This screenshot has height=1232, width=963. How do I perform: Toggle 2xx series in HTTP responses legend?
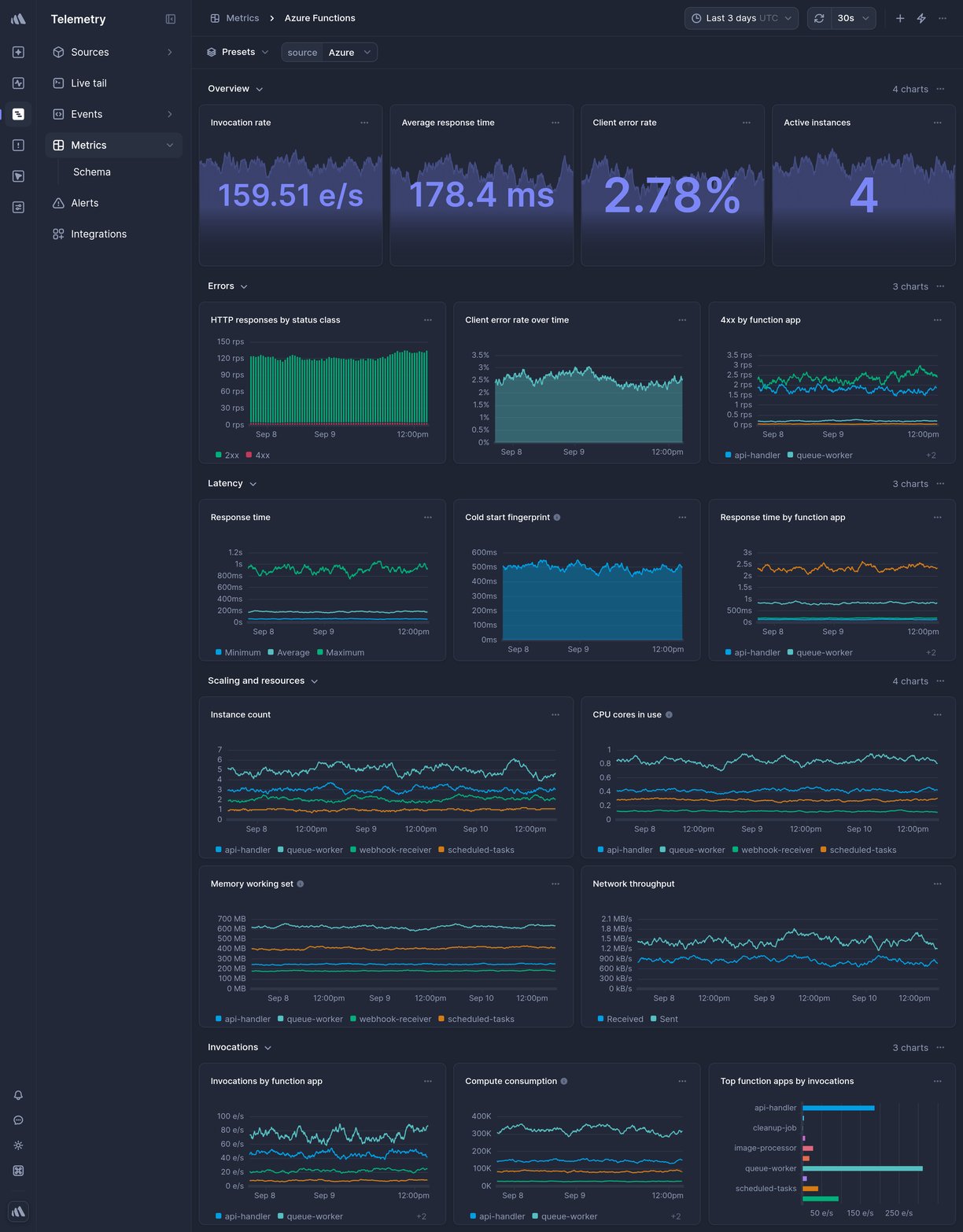(227, 456)
